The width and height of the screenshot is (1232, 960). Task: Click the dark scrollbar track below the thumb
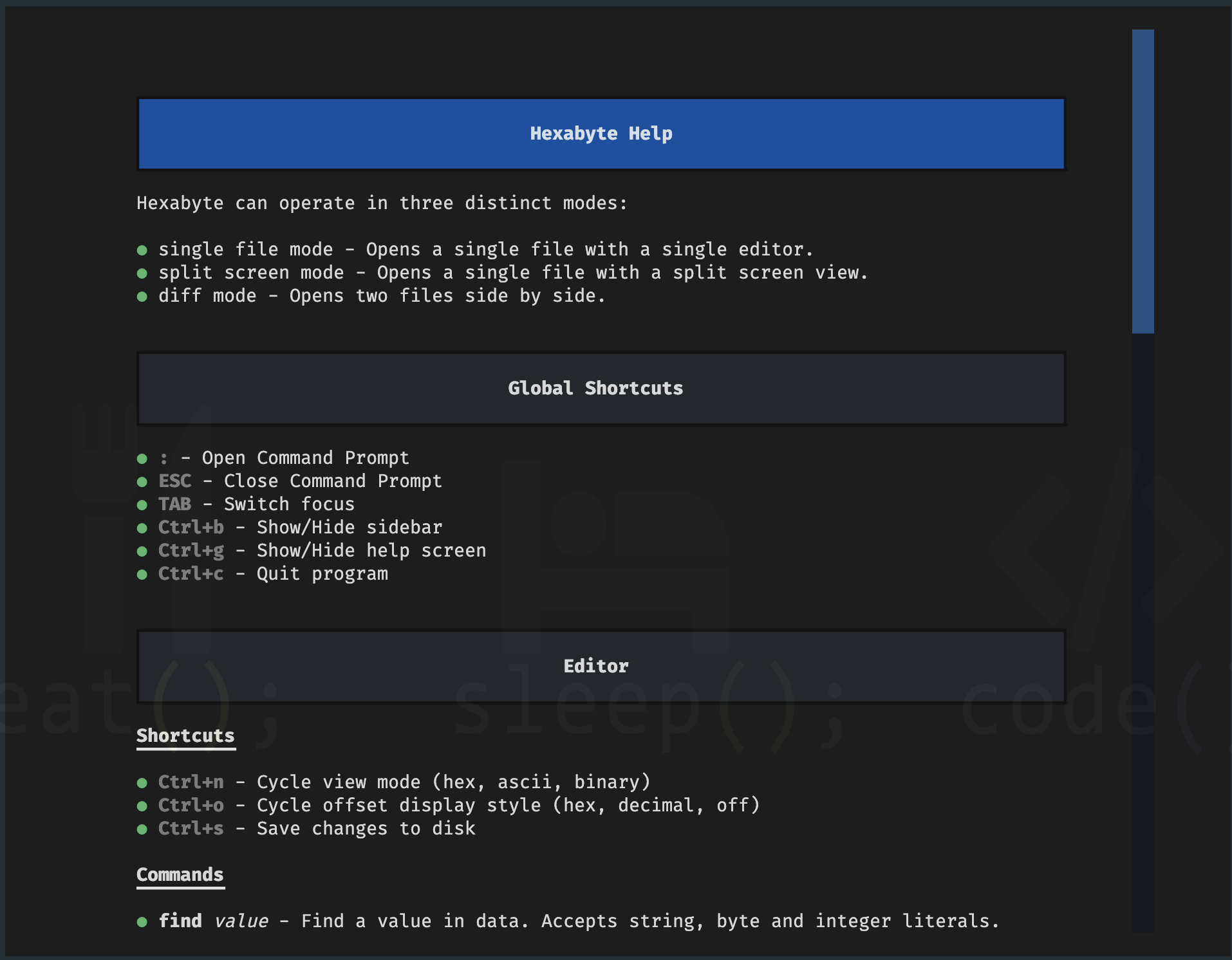tap(1143, 631)
